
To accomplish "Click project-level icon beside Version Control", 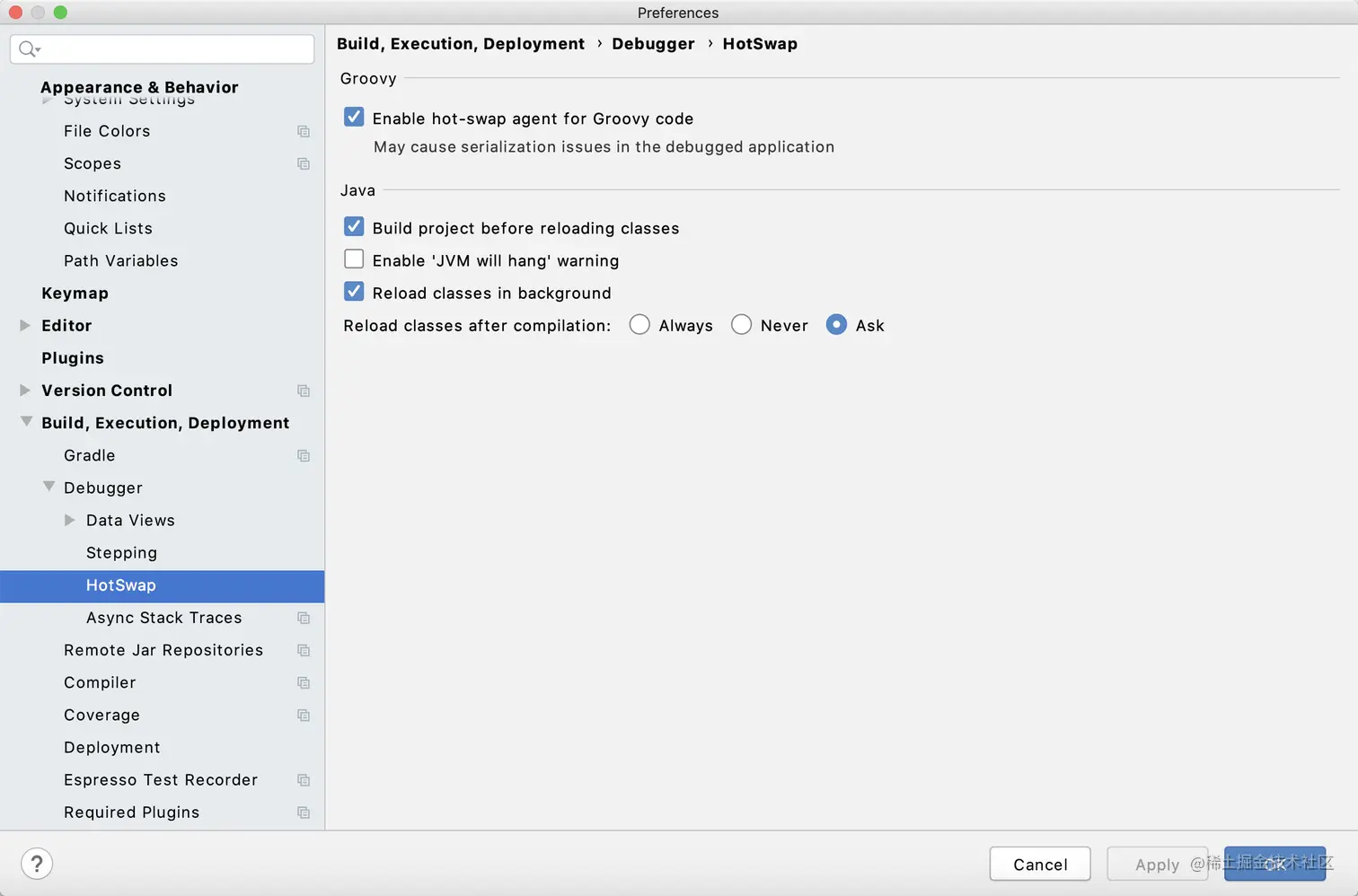I will 304,391.
